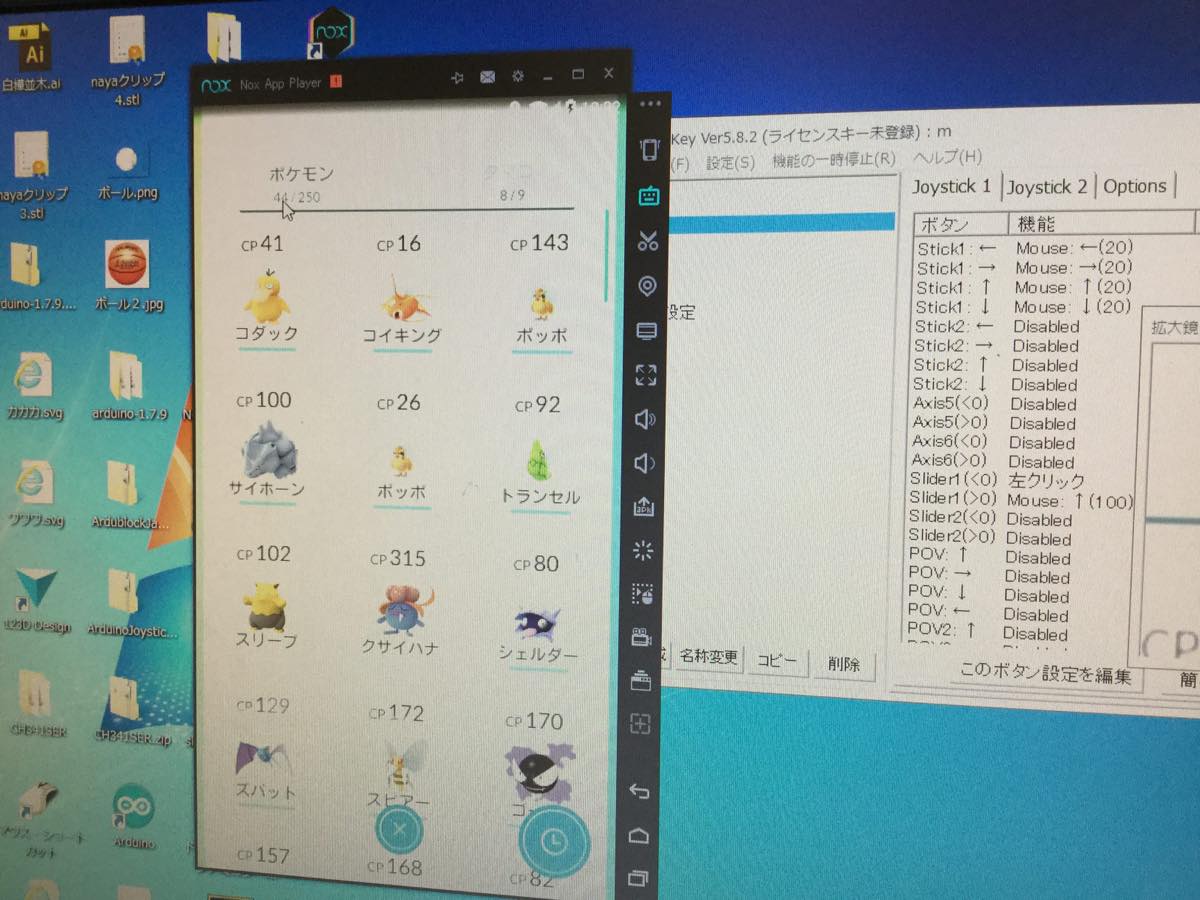The image size is (1200, 900).
Task: Open the multi-instance plus icon in Nox
Action: tap(641, 723)
